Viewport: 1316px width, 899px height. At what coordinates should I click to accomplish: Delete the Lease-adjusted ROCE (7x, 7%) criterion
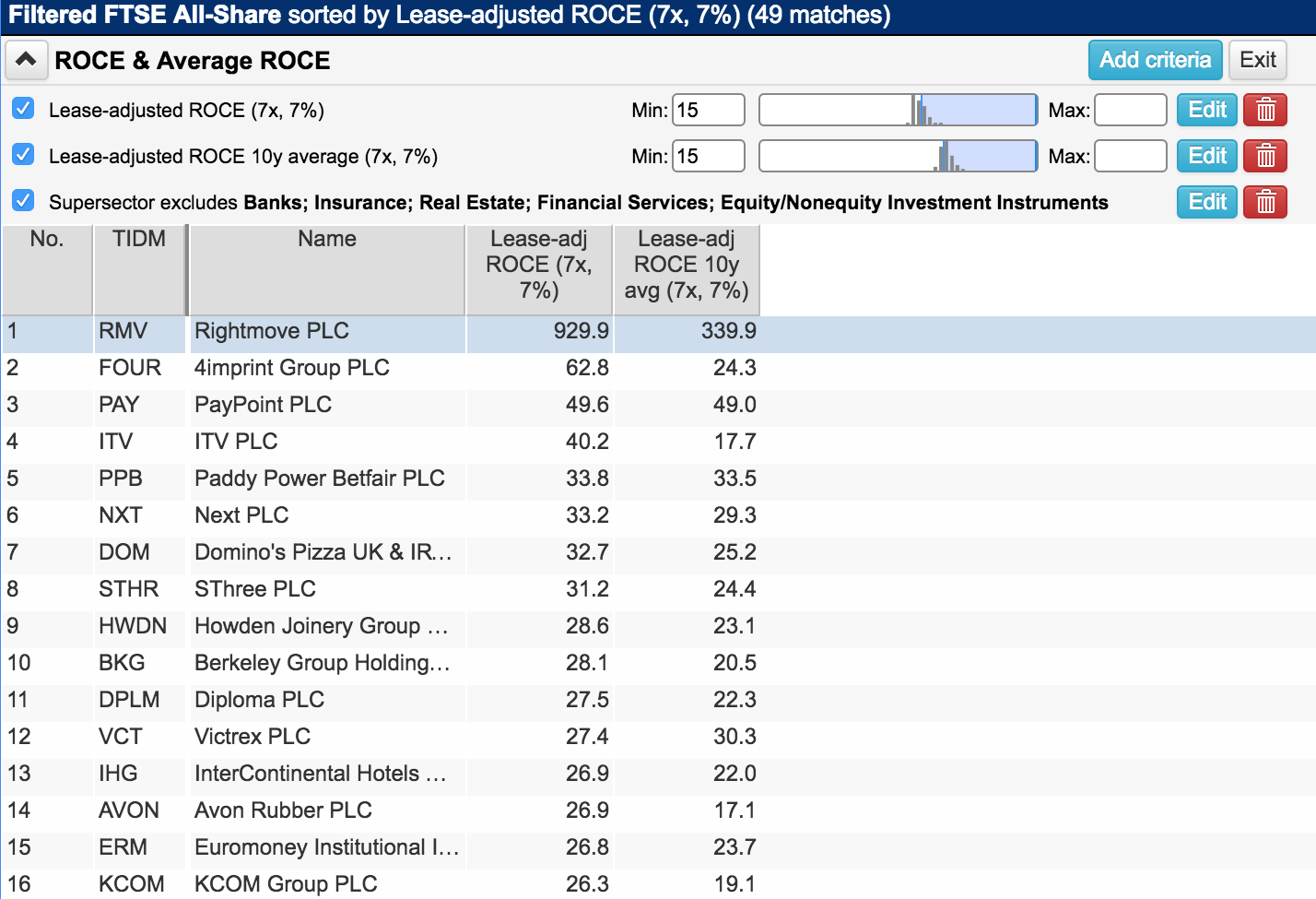click(1265, 110)
